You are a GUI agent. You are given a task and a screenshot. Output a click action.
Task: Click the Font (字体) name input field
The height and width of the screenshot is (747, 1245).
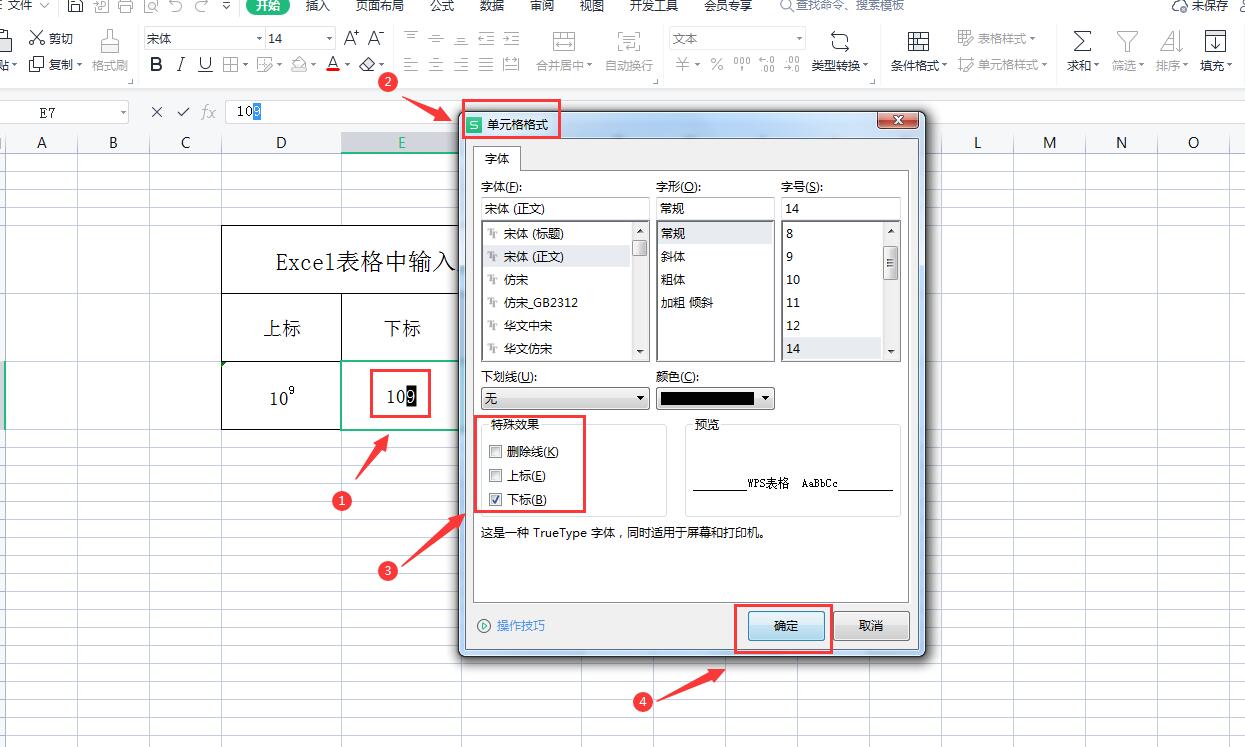[565, 208]
